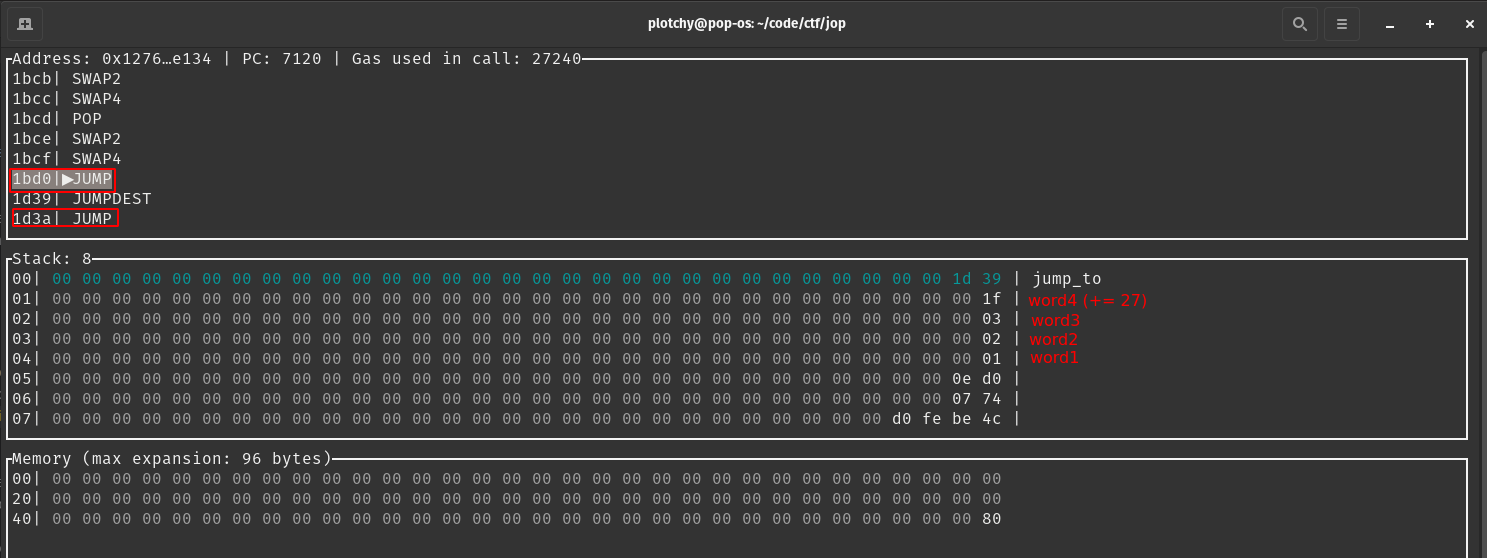Click the 1d 39 value in stack row 00
1487x558 pixels.
point(976,279)
